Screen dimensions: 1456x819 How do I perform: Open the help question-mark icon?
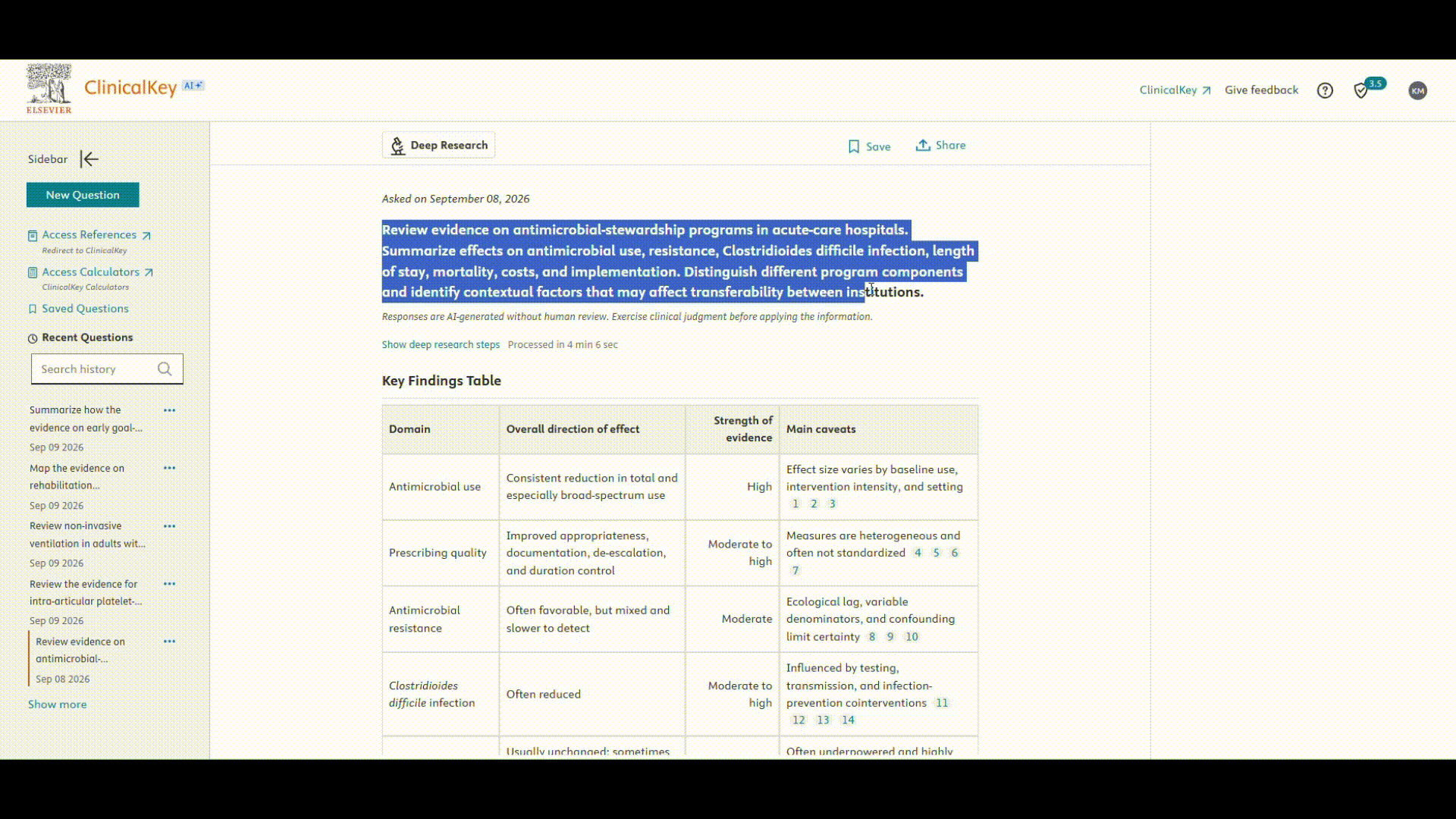click(1325, 91)
